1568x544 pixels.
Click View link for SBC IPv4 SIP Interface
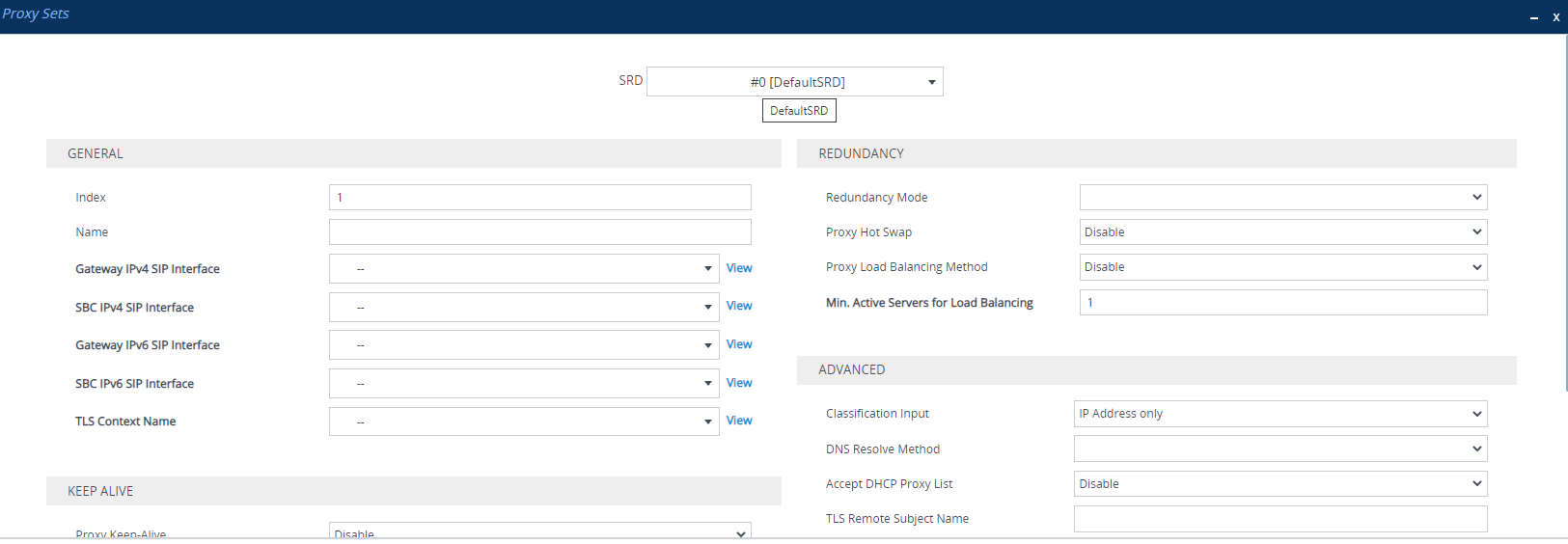739,306
